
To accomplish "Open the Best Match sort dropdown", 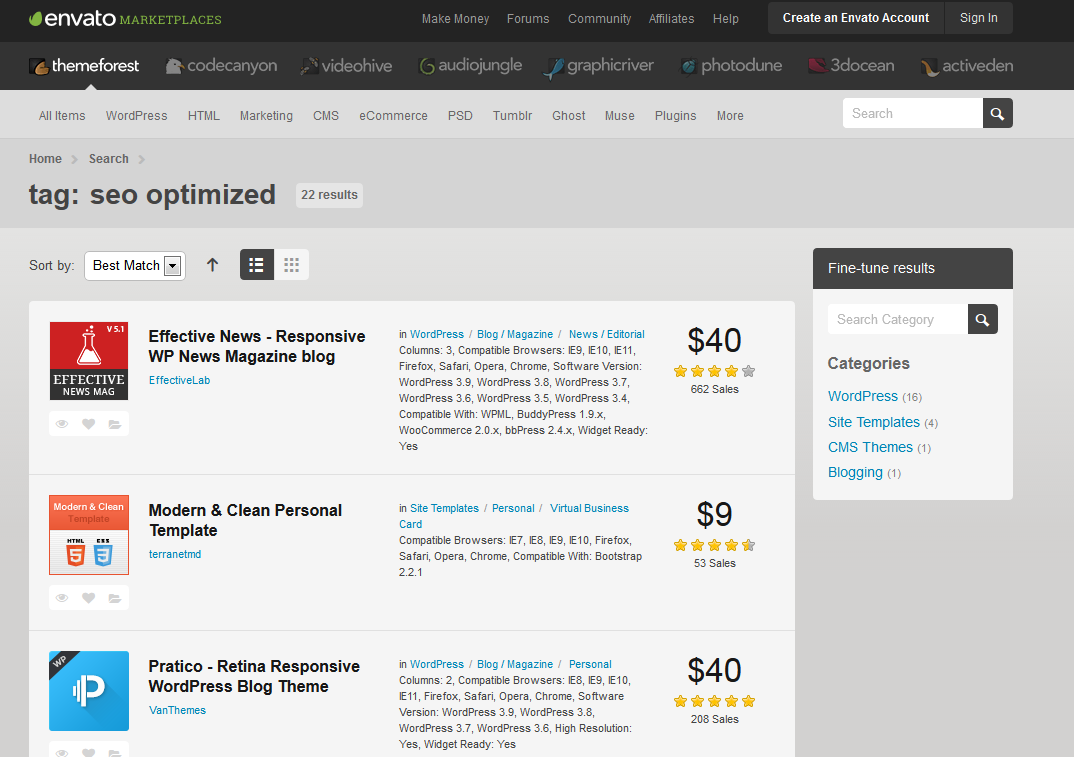I will click(x=135, y=265).
